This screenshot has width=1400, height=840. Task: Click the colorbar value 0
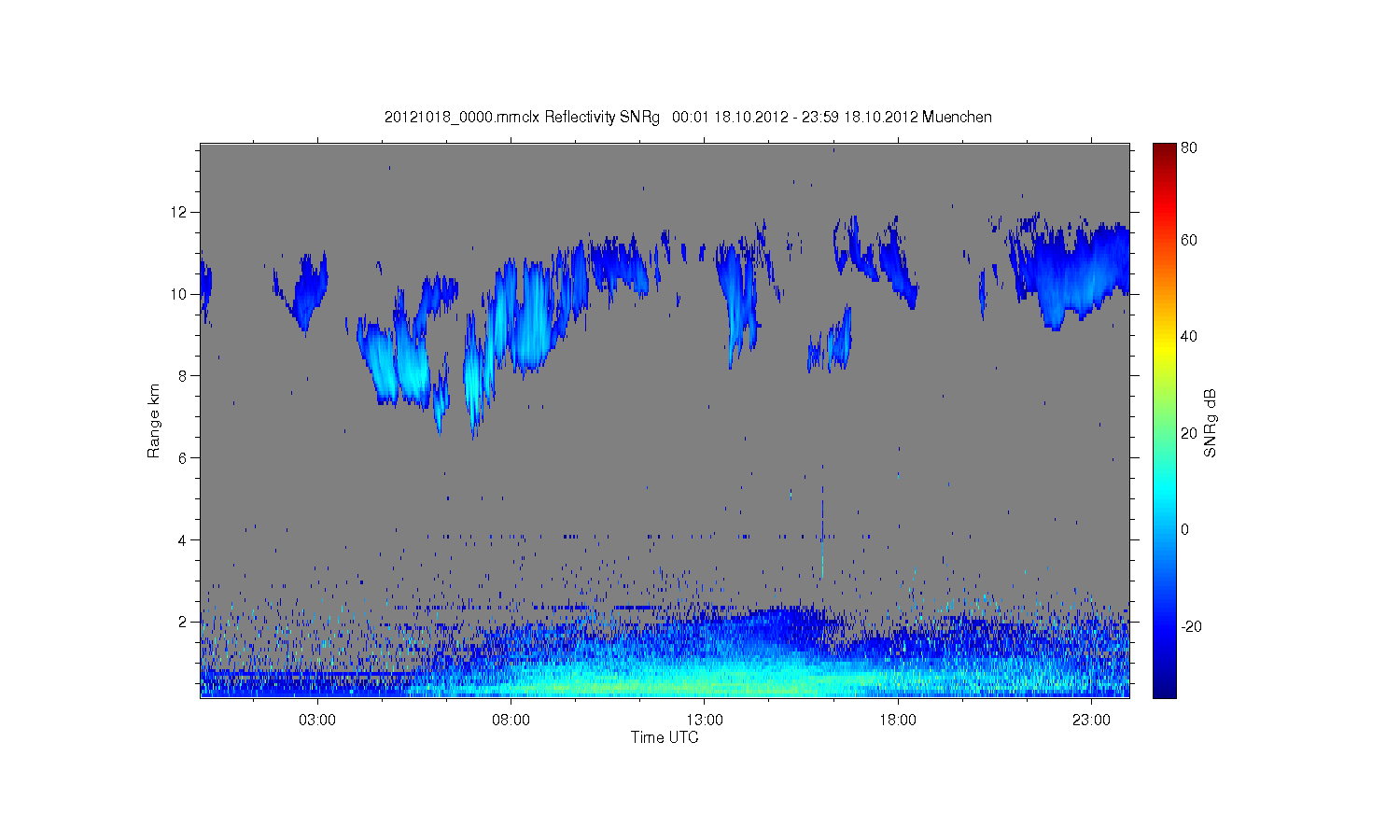1185,529
